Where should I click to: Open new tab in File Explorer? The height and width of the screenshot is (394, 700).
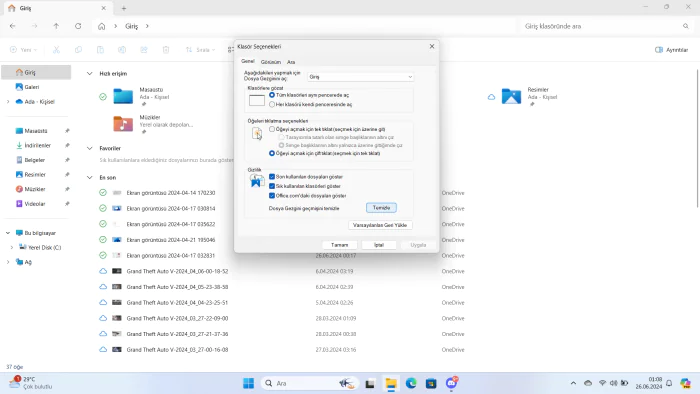pos(124,8)
